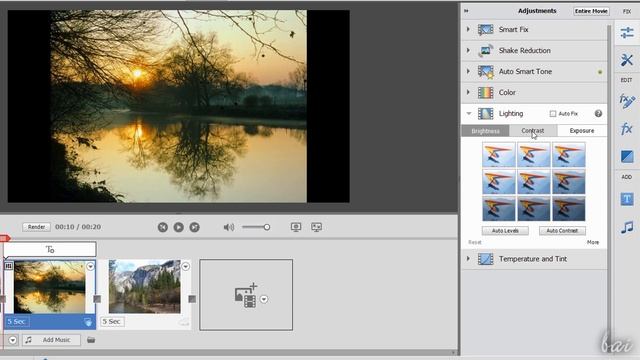
Task: Click the red playhead marker
Action: 5,238
